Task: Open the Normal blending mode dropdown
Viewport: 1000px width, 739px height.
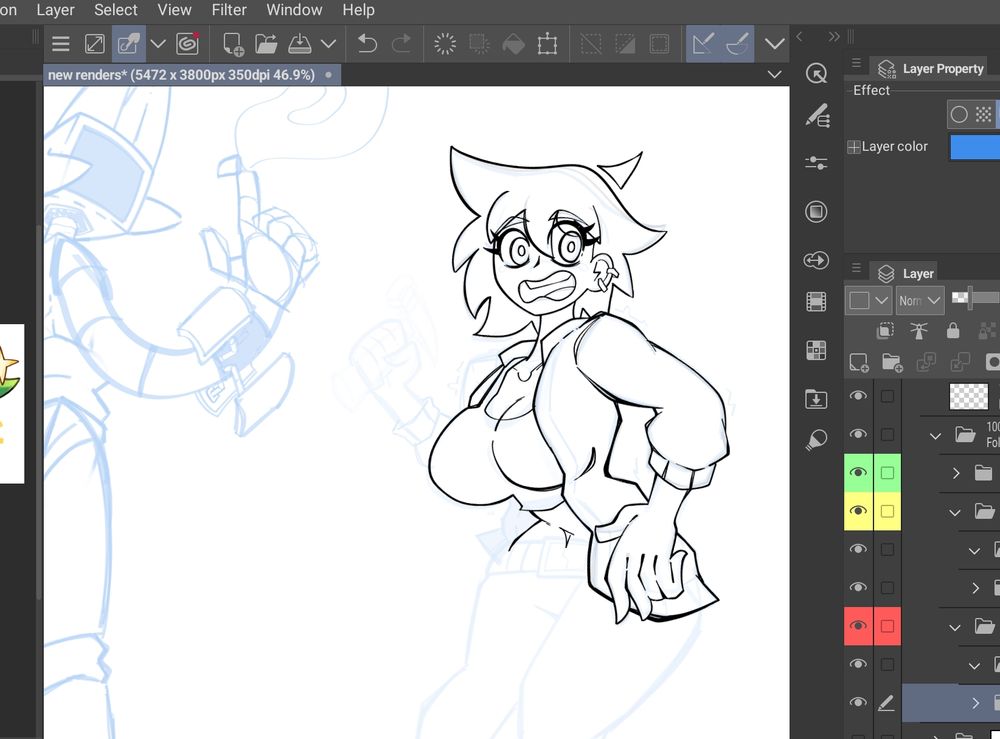Action: tap(919, 300)
